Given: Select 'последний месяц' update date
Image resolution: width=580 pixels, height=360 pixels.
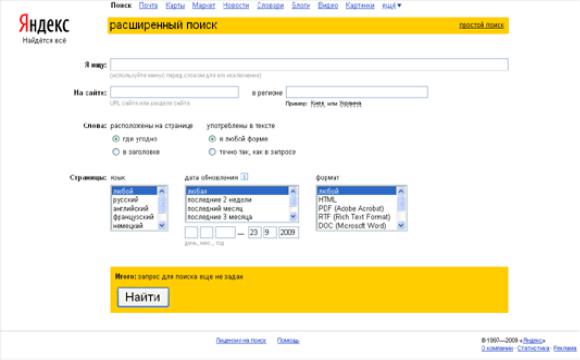Looking at the screenshot, I should (x=237, y=208).
